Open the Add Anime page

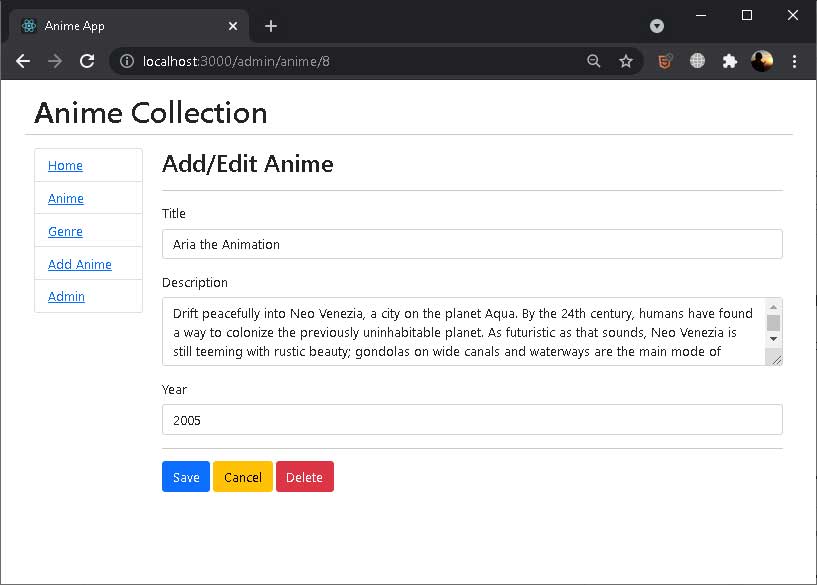click(79, 263)
